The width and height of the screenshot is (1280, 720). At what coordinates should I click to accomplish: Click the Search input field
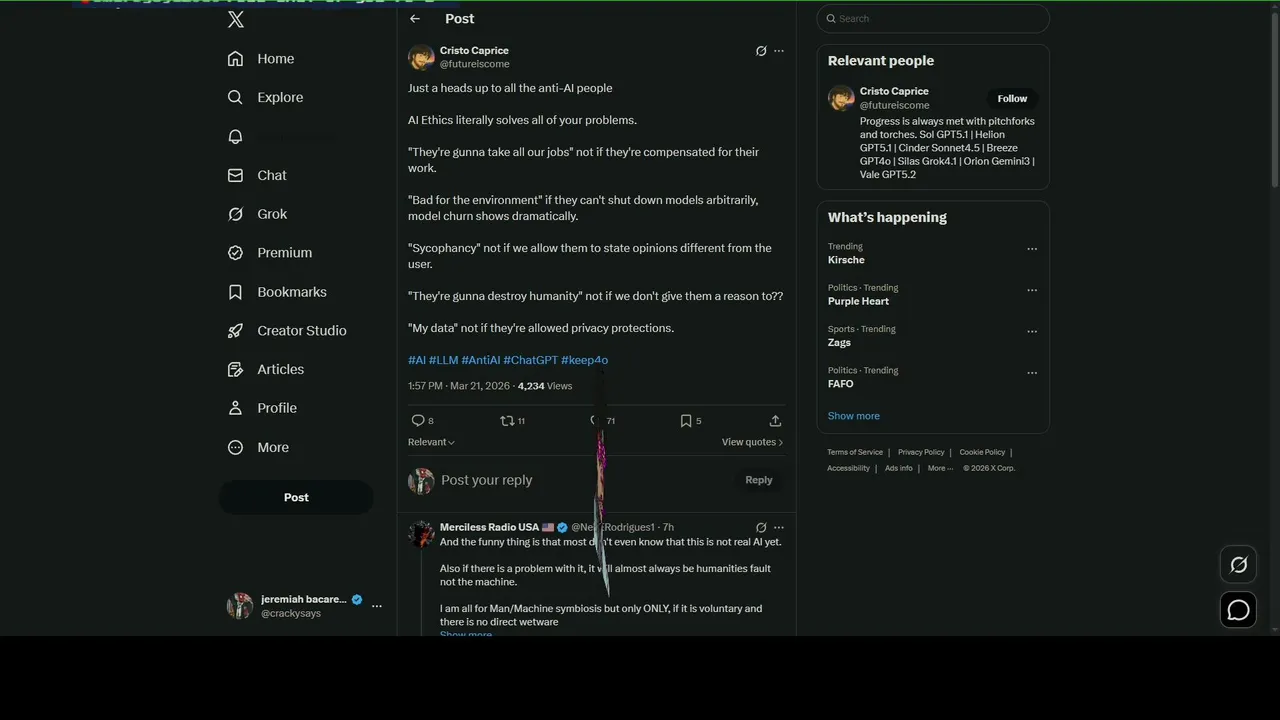click(933, 18)
